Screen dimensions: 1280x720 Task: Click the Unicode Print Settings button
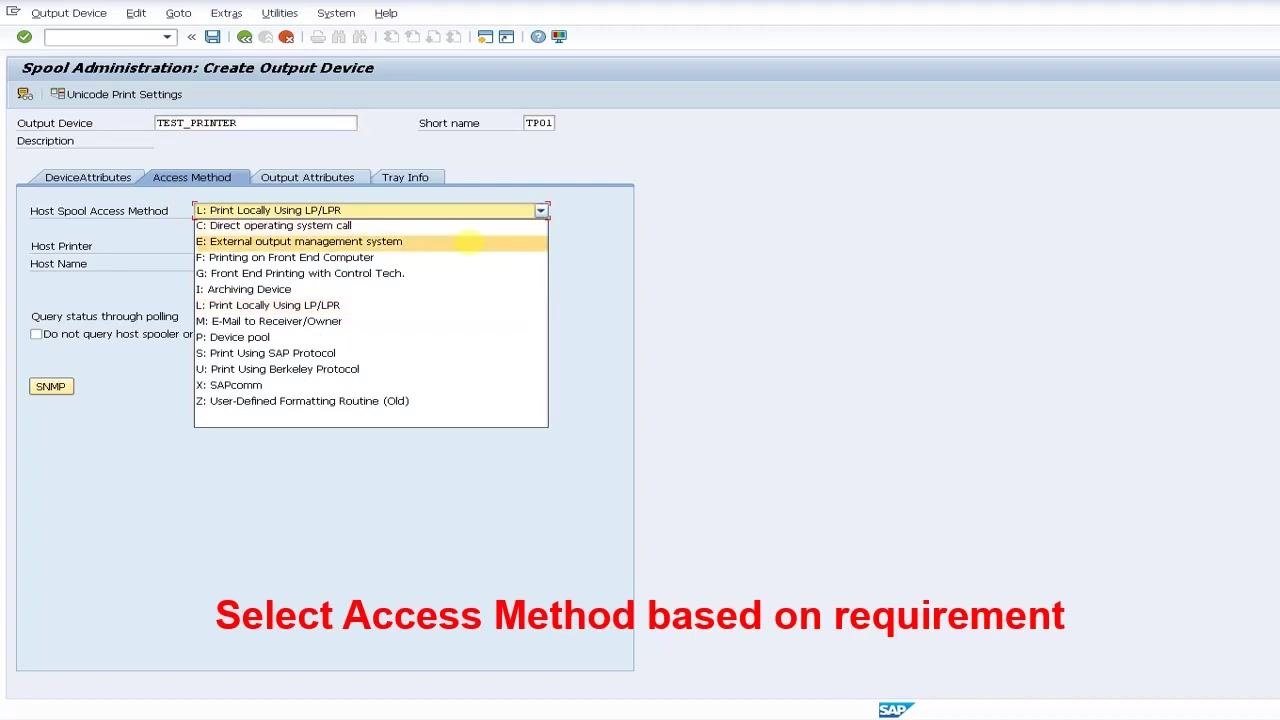click(116, 94)
